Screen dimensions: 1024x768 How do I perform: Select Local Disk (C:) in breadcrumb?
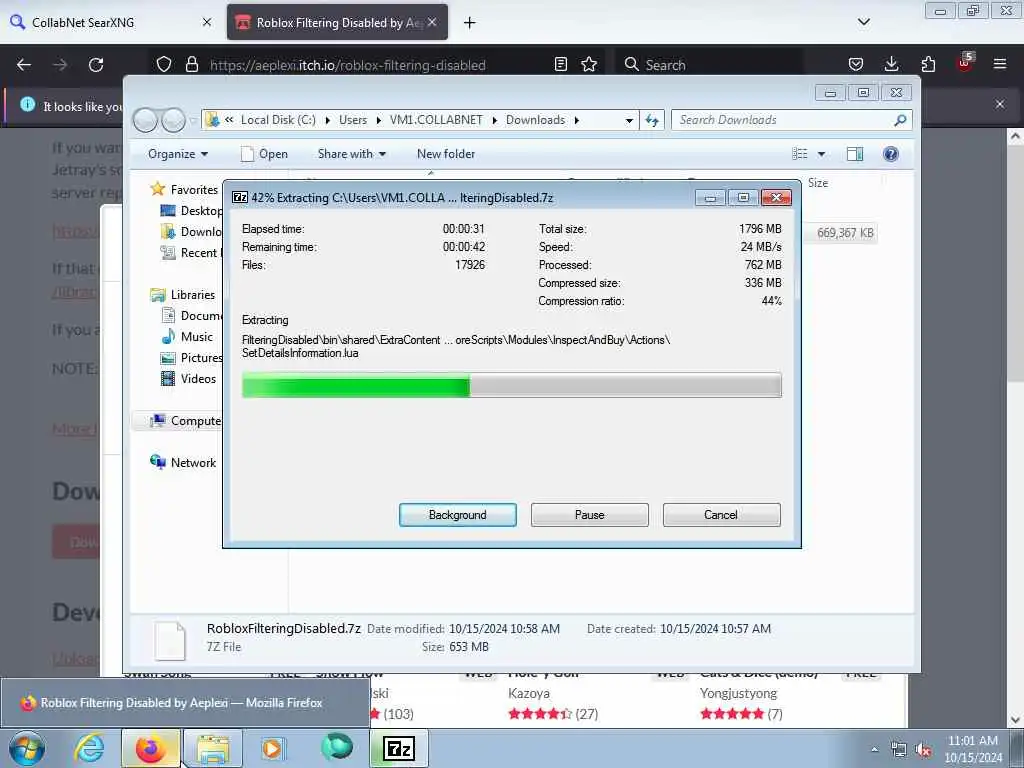tap(278, 120)
